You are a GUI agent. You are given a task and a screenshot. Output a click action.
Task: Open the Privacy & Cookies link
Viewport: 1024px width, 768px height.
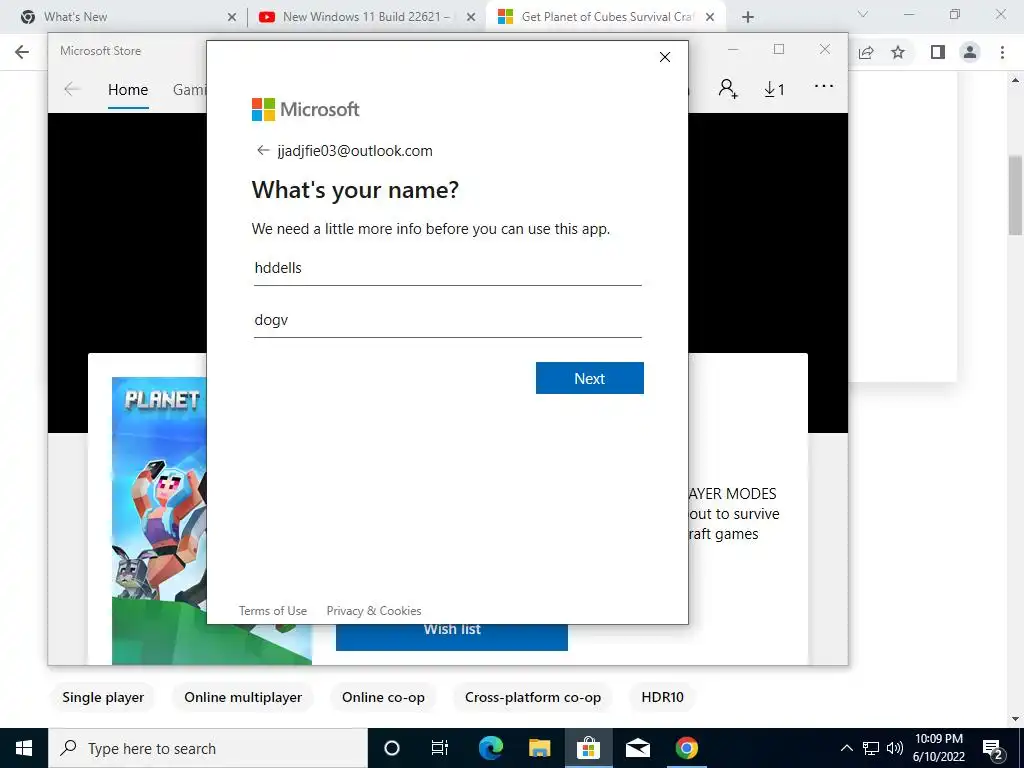click(x=374, y=611)
